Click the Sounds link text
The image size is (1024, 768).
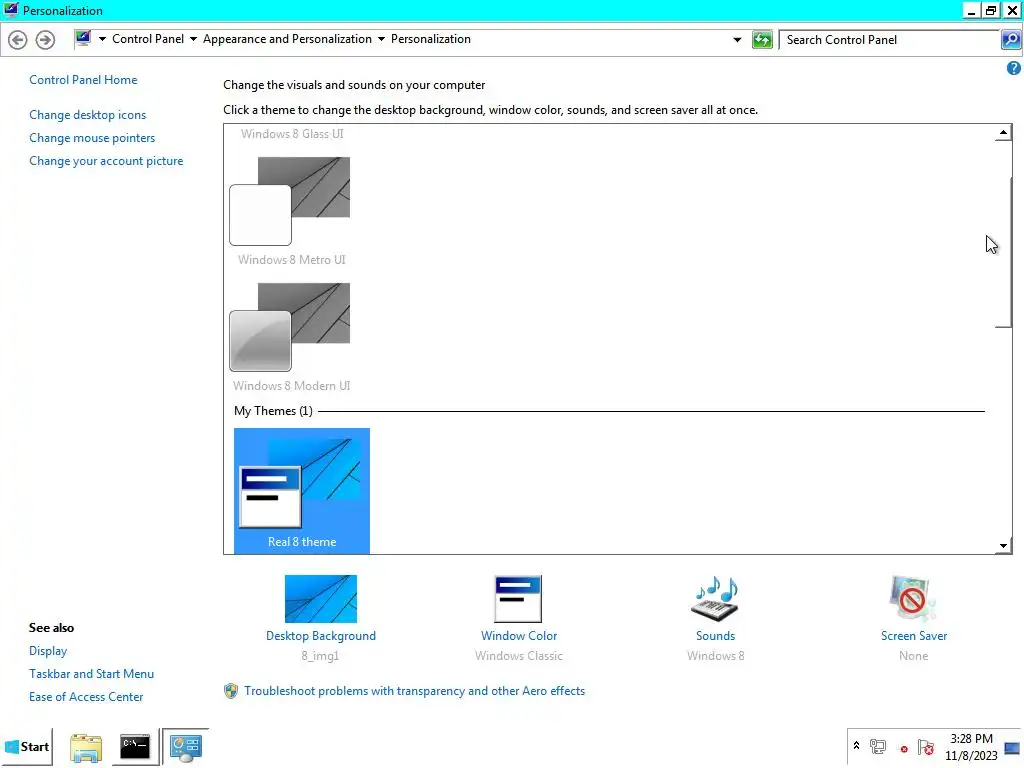click(715, 636)
